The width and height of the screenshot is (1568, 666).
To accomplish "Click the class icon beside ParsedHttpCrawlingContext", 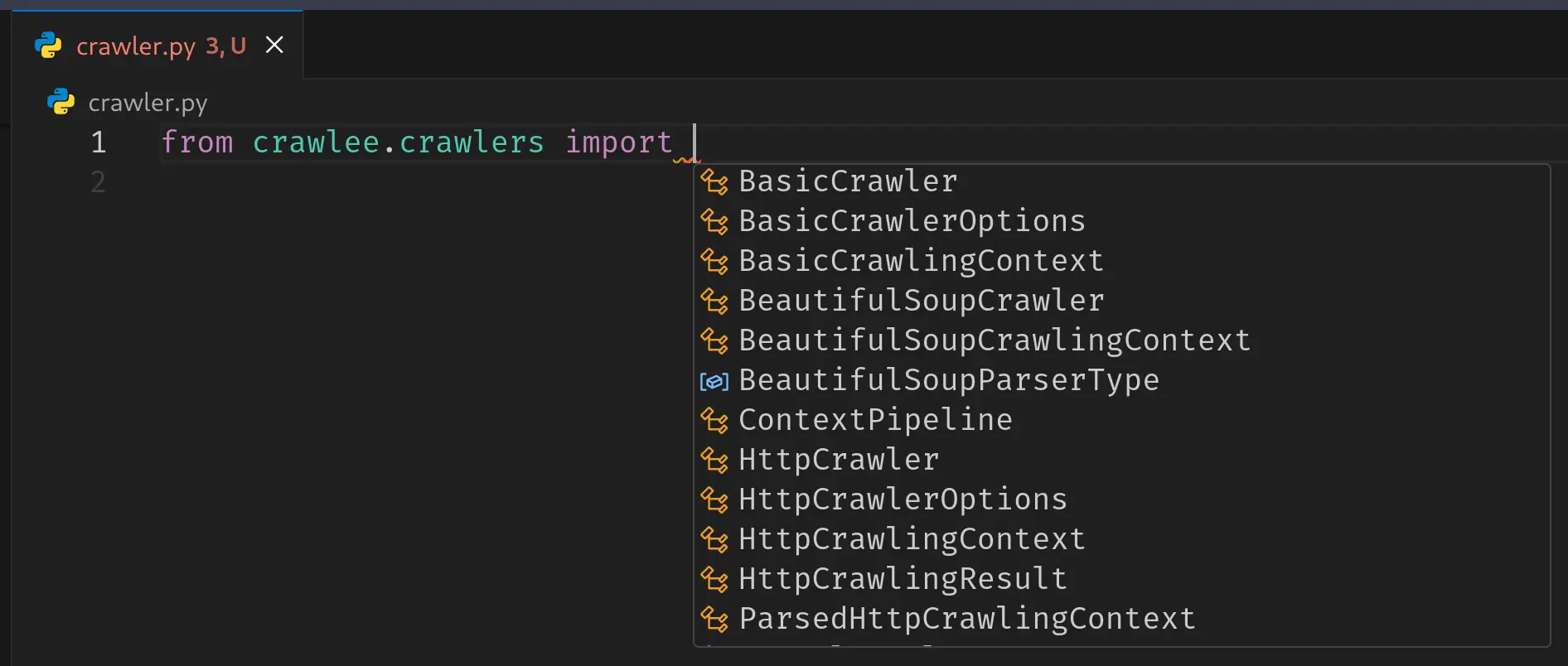I will (x=714, y=619).
